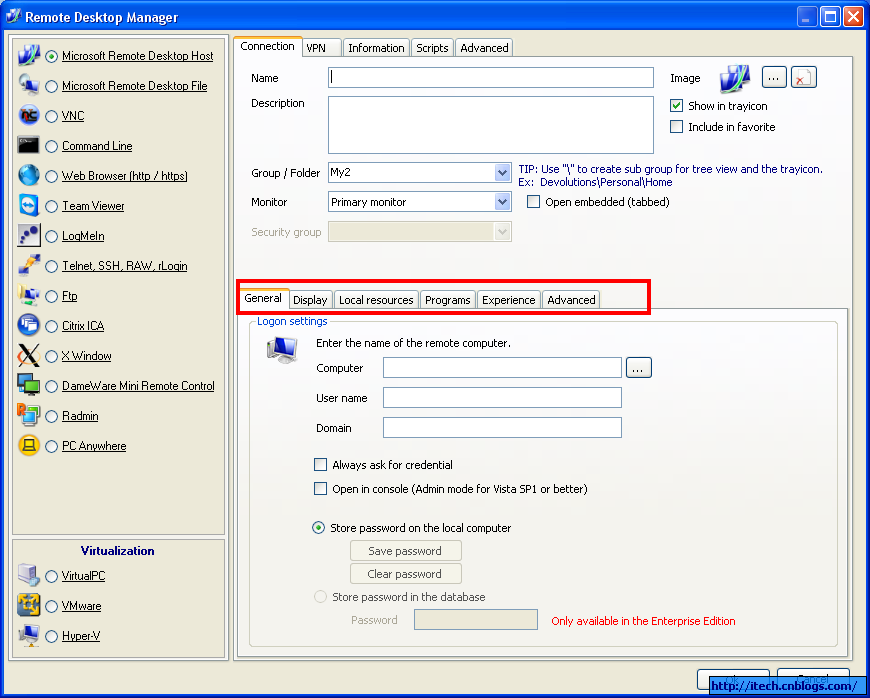The height and width of the screenshot is (698, 870).
Task: Click the LogMeIn dots icon
Action: 29,235
